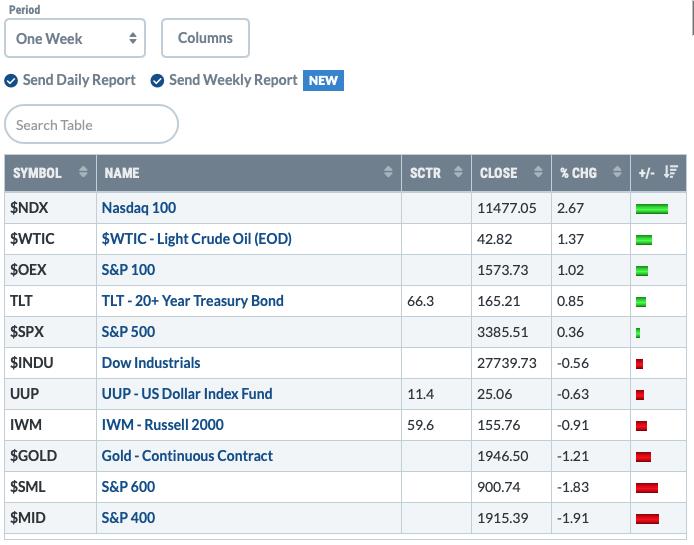Open the S&P 500 link

(x=128, y=332)
